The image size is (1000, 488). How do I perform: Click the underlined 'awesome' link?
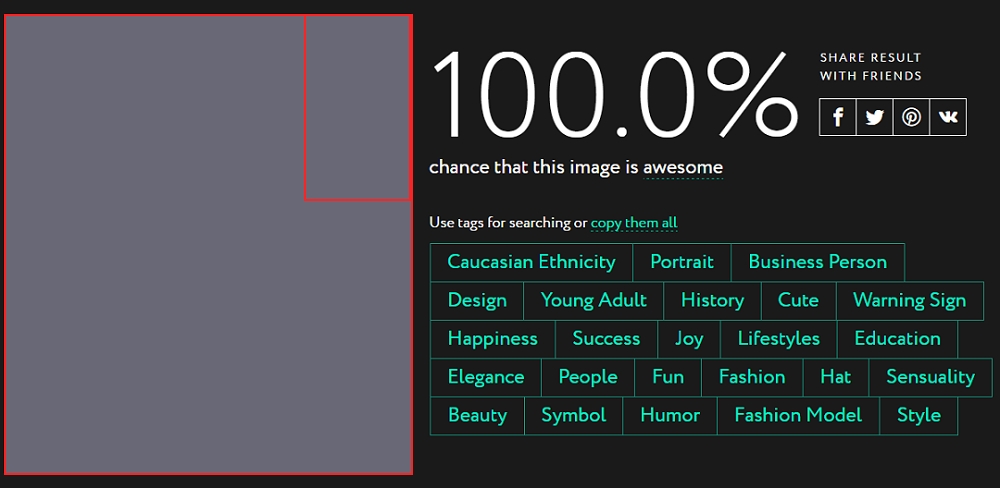[x=682, y=167]
